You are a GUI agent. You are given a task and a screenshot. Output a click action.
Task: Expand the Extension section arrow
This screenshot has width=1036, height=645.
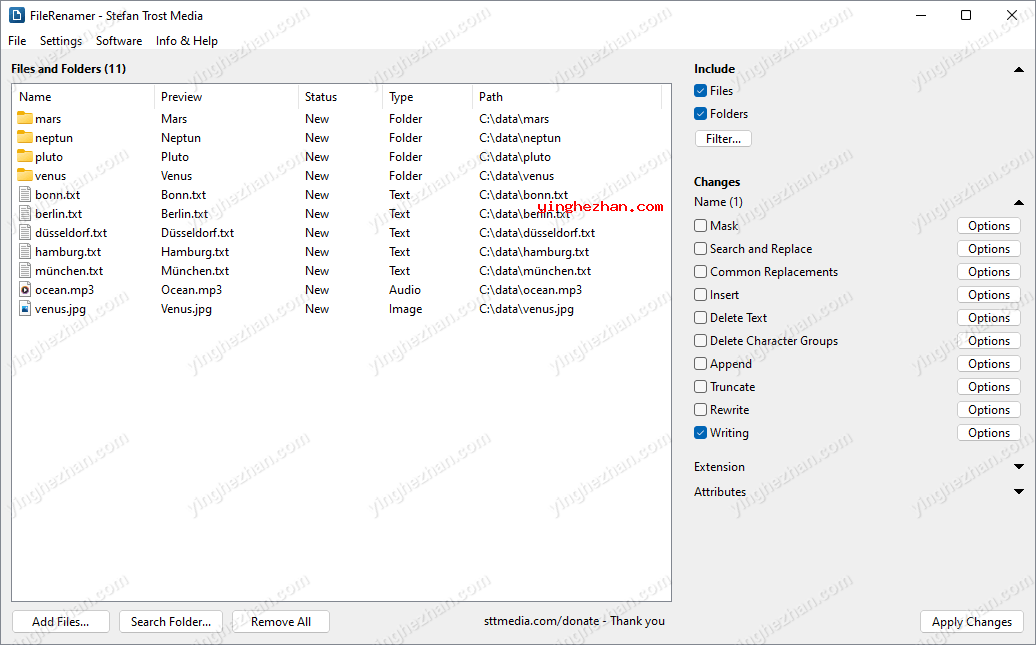click(1018, 467)
